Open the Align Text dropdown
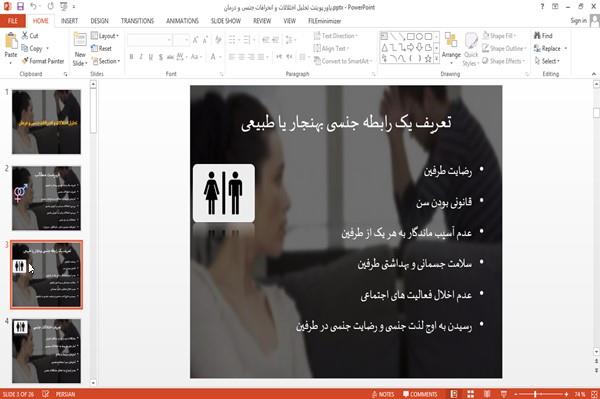 click(331, 49)
